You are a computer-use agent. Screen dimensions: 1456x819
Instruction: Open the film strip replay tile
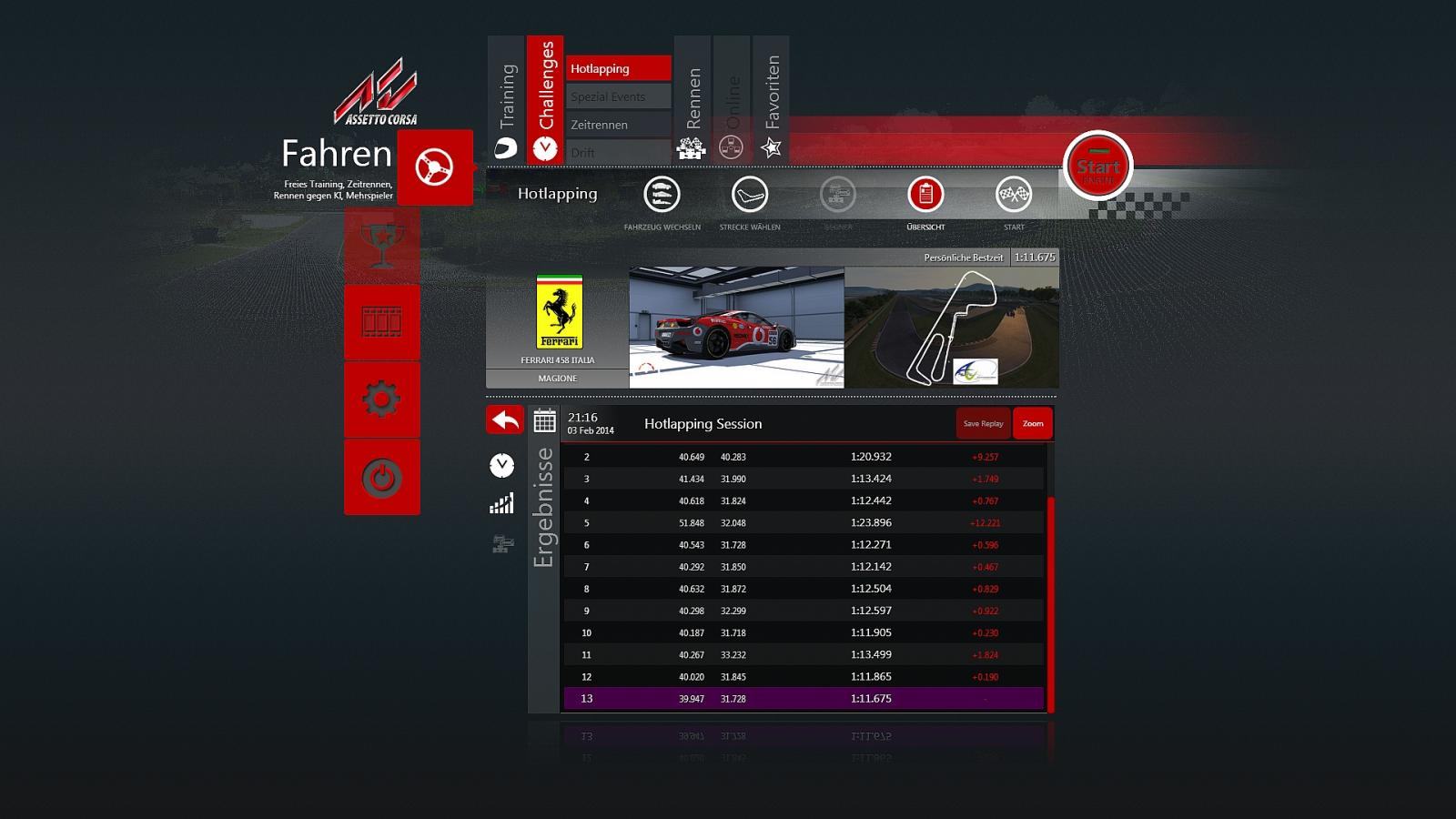(382, 322)
